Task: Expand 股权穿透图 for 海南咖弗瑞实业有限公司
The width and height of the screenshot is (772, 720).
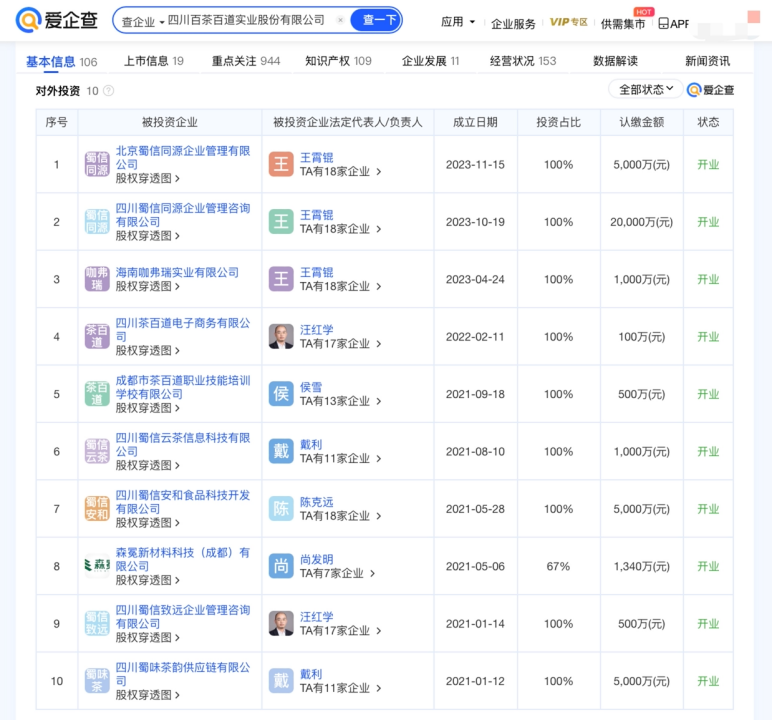Action: point(148,286)
